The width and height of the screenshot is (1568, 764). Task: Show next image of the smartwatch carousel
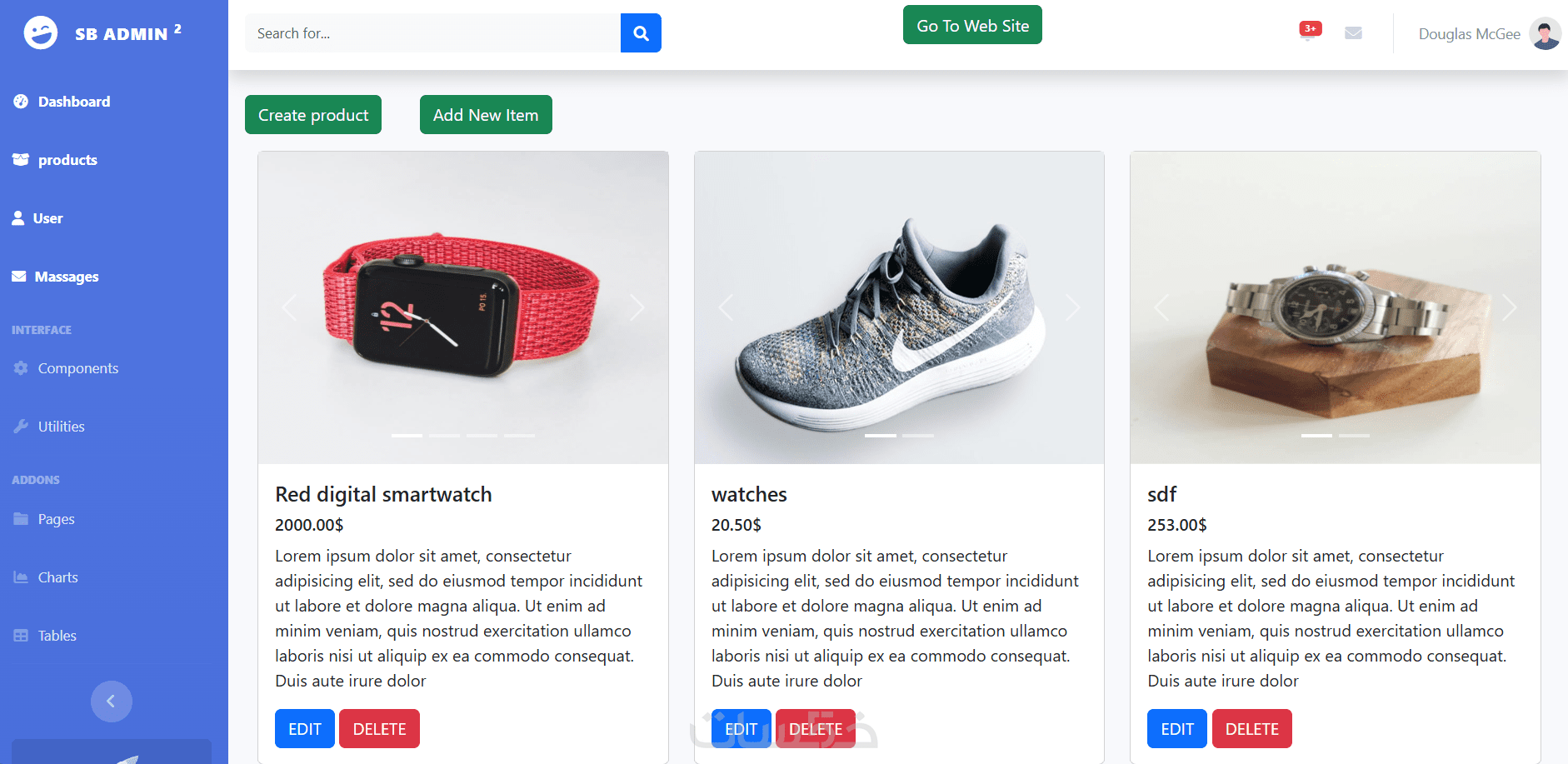[637, 307]
